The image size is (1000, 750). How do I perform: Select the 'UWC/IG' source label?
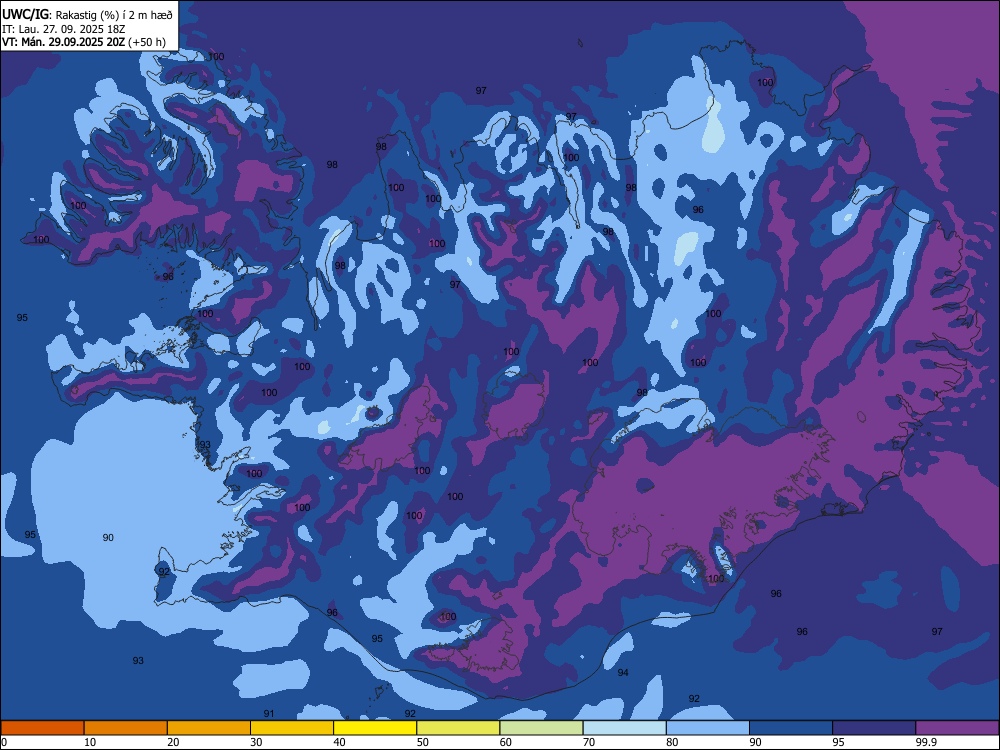tap(26, 15)
